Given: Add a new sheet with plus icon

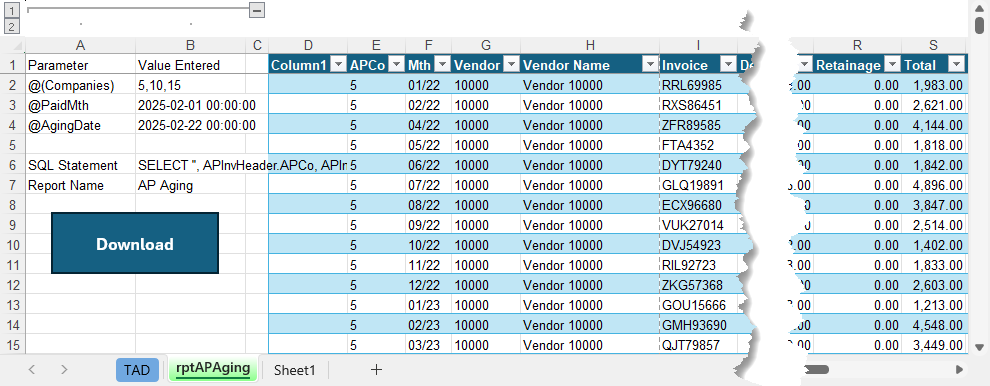Looking at the screenshot, I should [376, 370].
